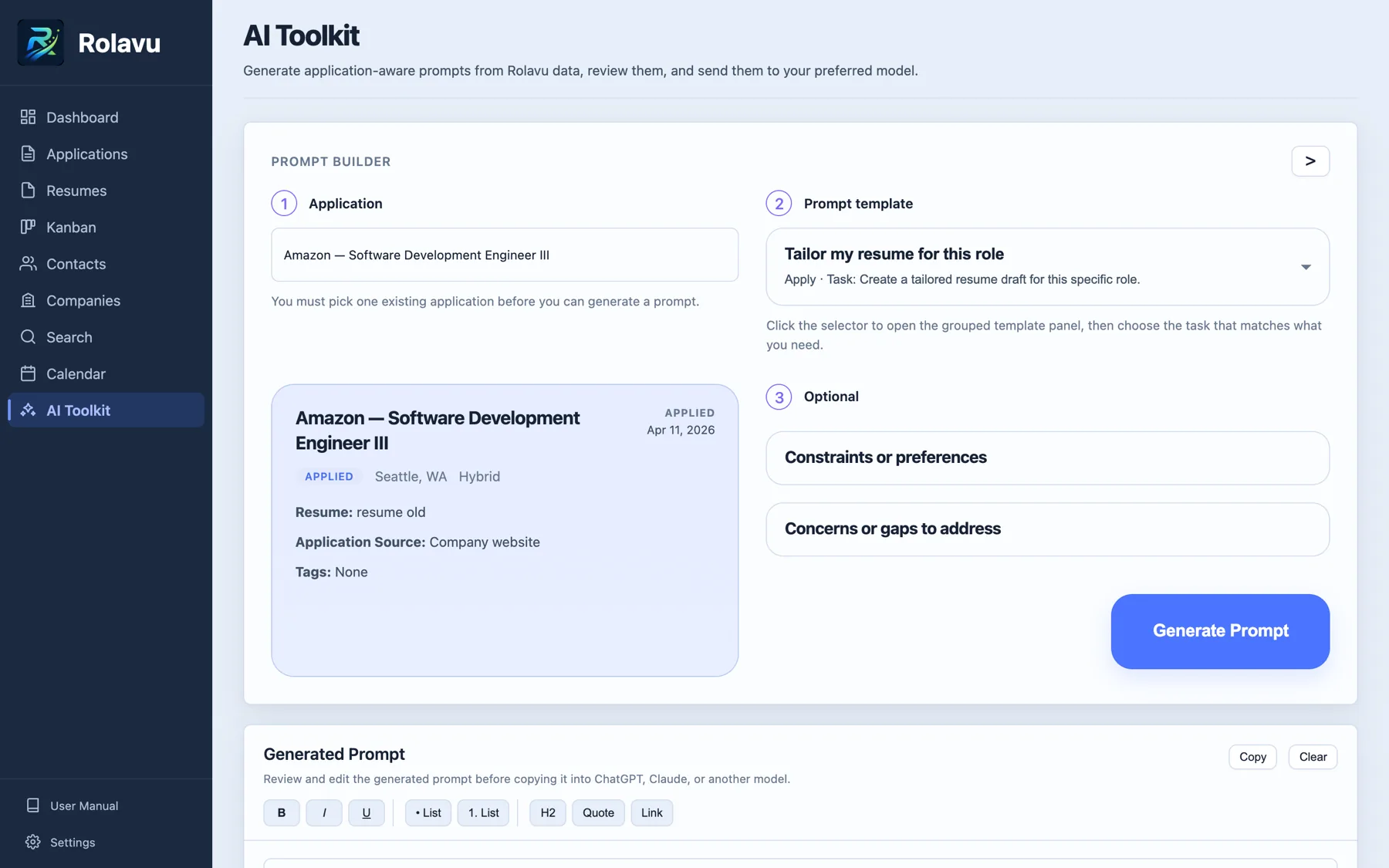
Task: Apply H2 heading formatting
Action: (x=547, y=812)
